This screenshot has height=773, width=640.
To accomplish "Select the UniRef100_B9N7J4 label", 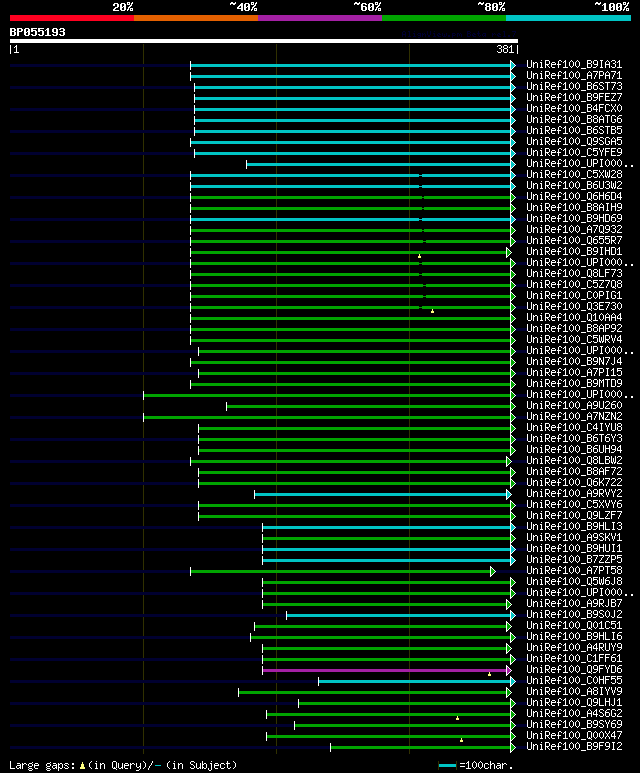I will [x=574, y=362].
